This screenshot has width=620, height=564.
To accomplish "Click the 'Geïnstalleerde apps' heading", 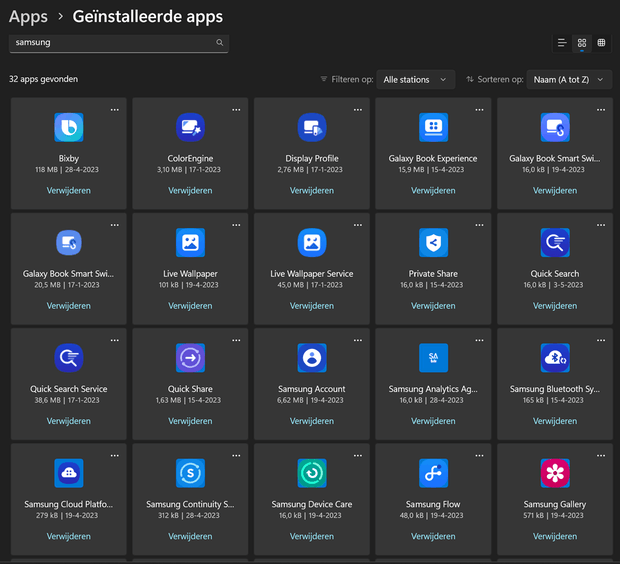I will [x=147, y=17].
